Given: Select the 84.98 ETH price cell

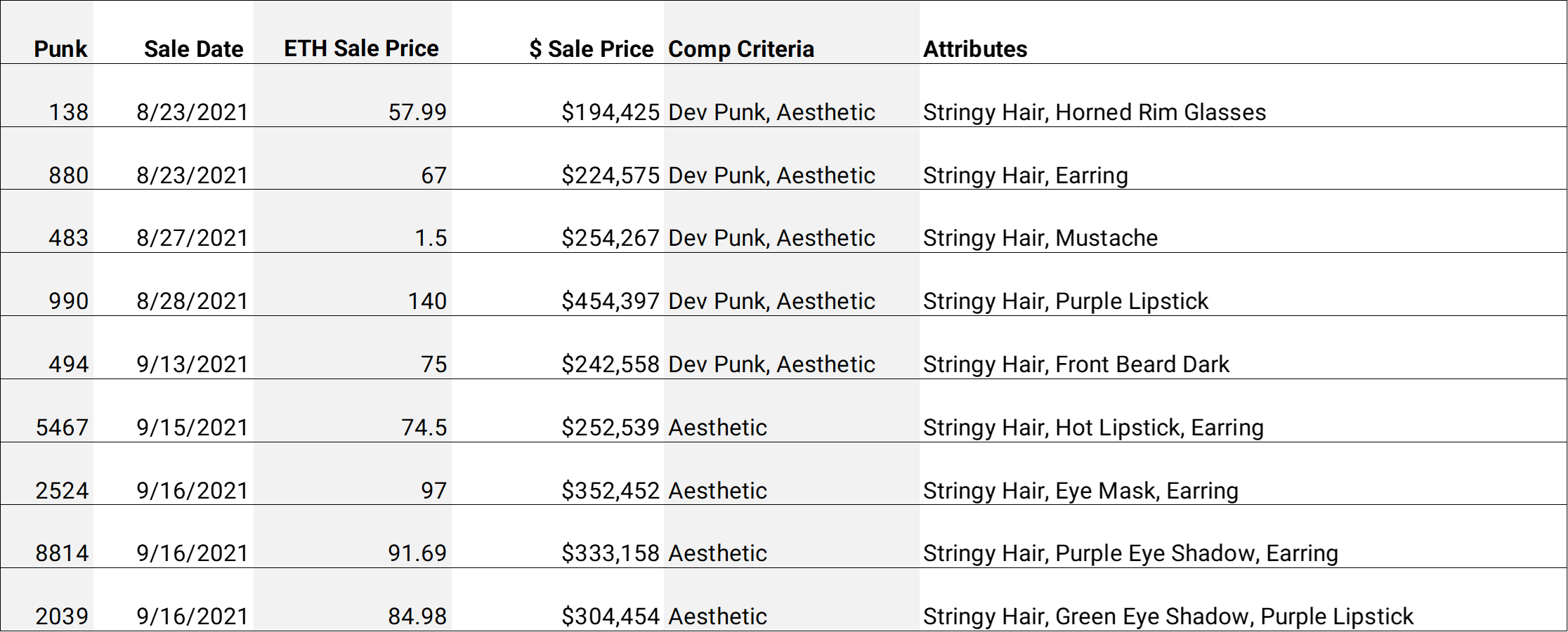Looking at the screenshot, I should coord(352,600).
